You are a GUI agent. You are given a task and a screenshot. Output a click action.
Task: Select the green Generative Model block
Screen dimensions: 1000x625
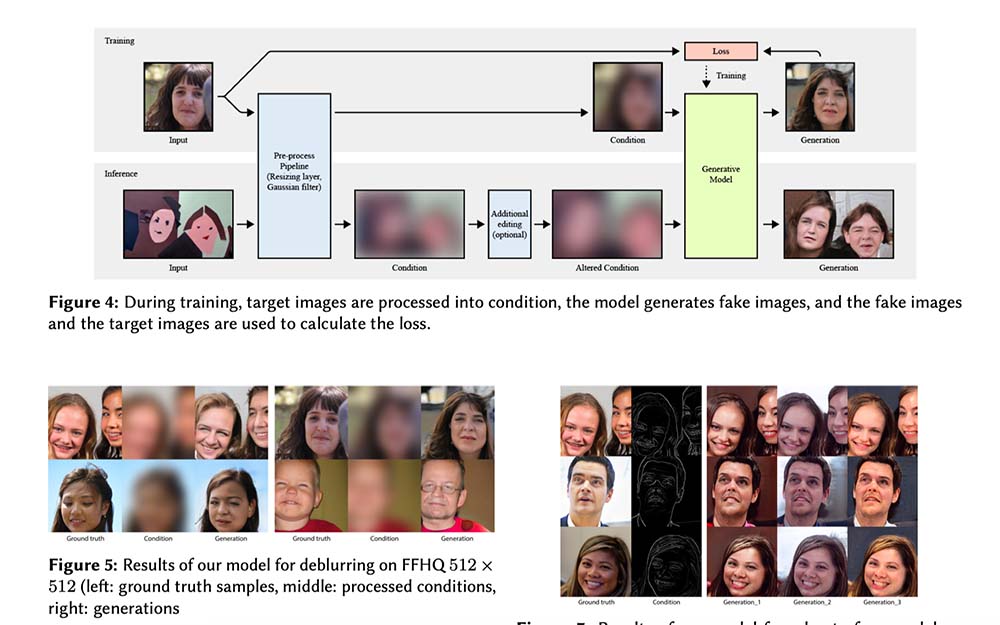click(720, 175)
